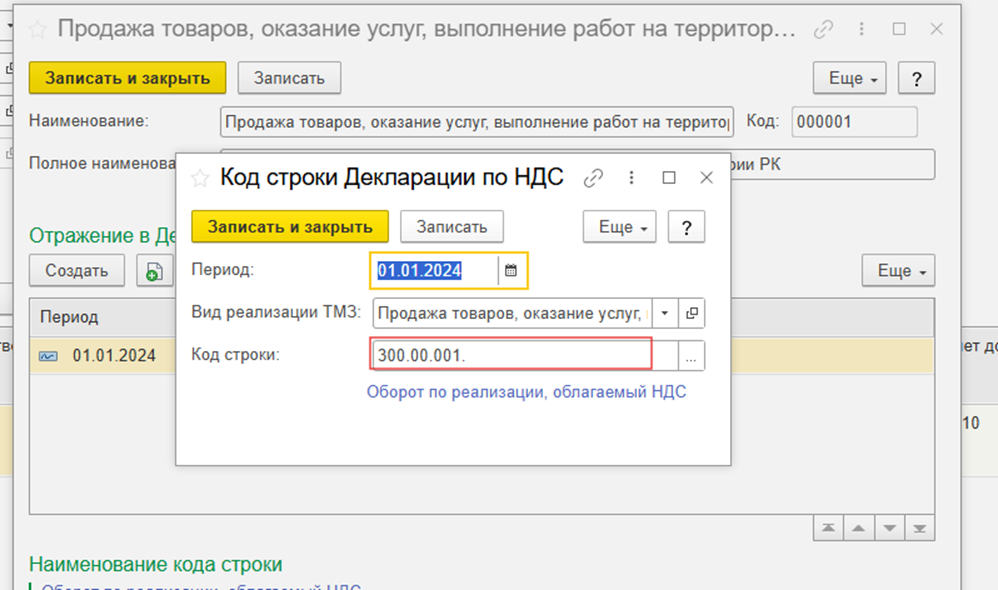This screenshot has width=998, height=590.
Task: Expand the Вид реализации ТМЗ selection list
Action: 665,313
